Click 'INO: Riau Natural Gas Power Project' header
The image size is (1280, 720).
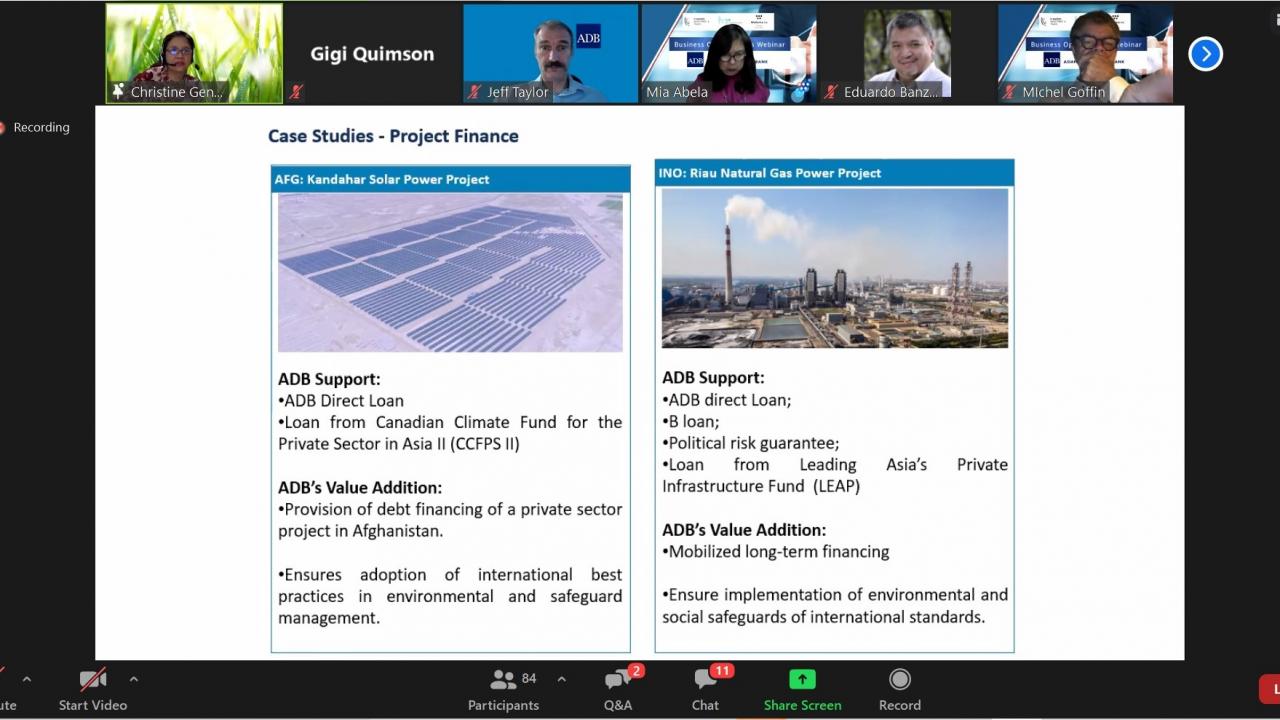tap(834, 173)
